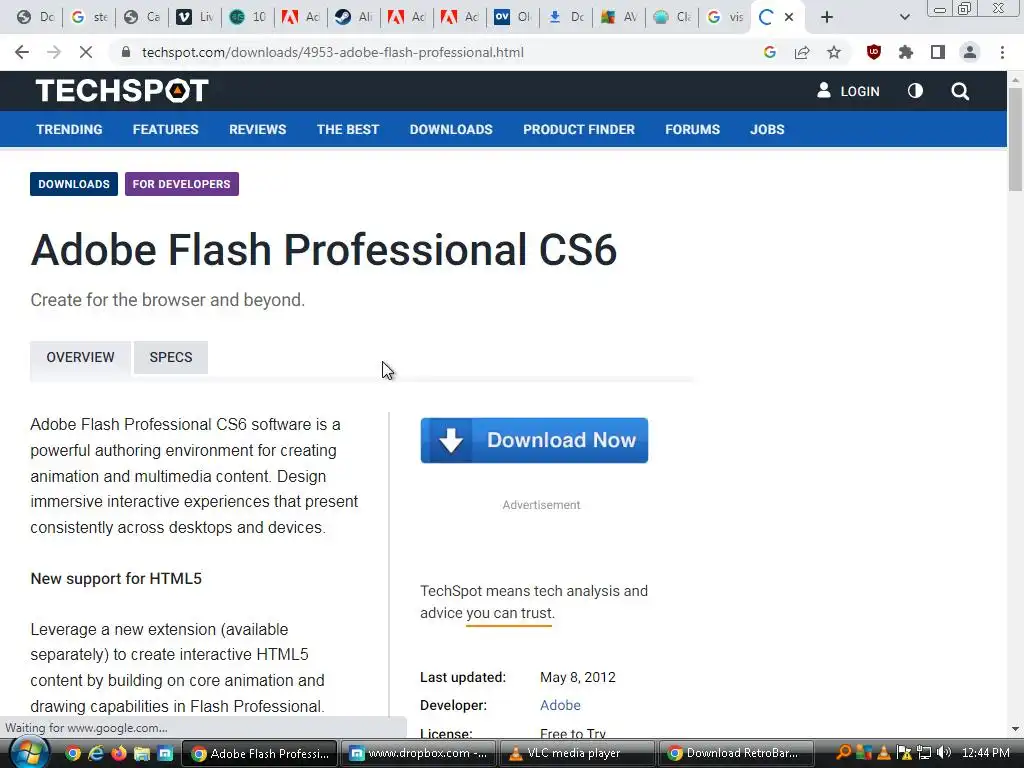Image resolution: width=1024 pixels, height=768 pixels.
Task: Click the Google icon in the address bar
Action: pyautogui.click(x=770, y=52)
